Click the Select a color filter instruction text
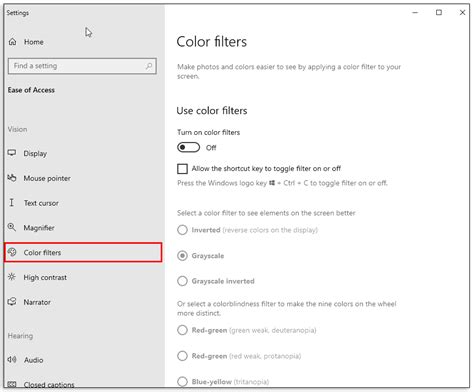Viewport: 474px width, 392px height. coord(266,213)
